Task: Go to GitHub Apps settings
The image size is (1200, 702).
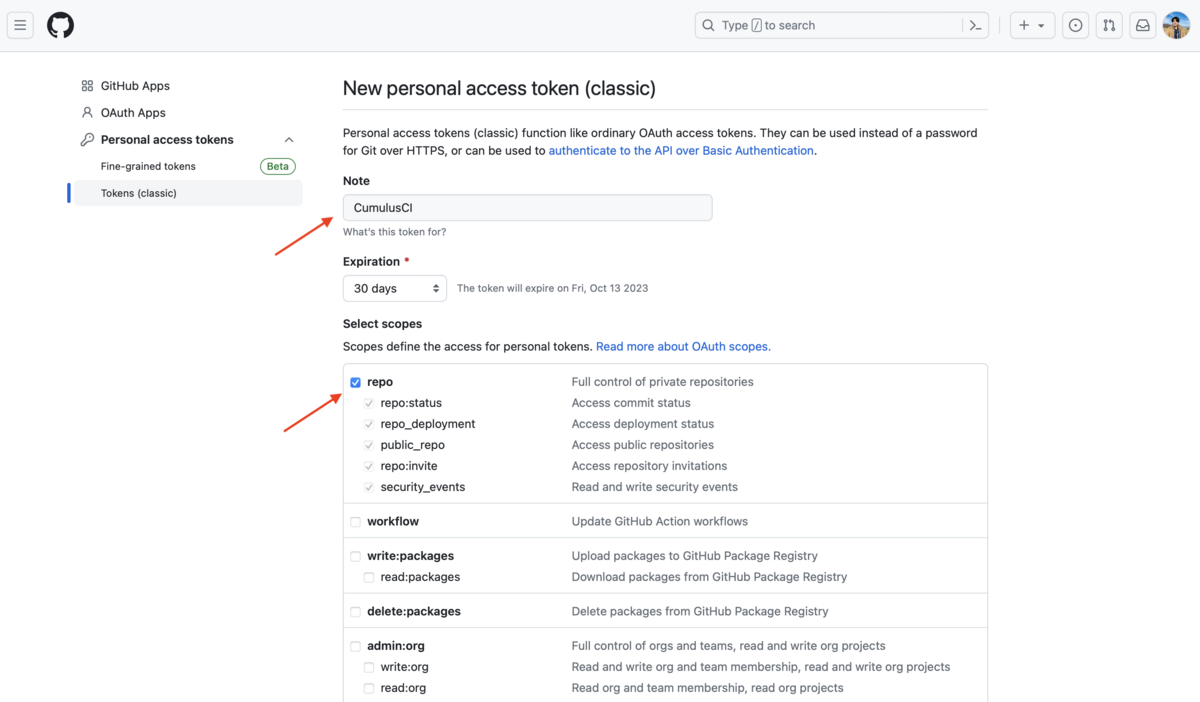Action: 135,86
